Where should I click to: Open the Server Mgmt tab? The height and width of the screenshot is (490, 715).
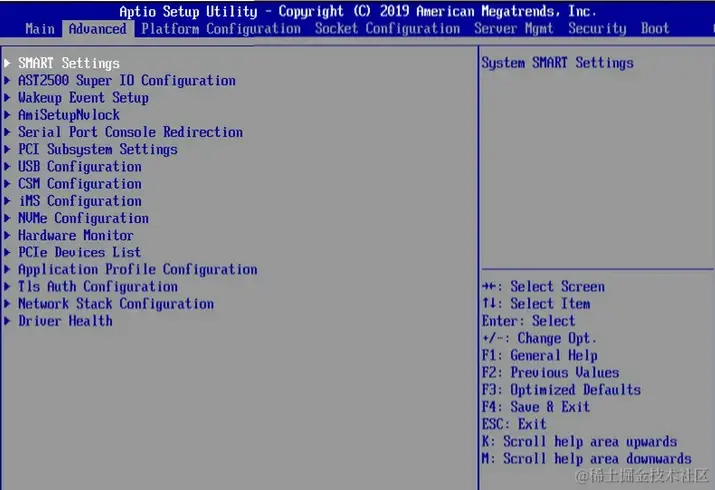pyautogui.click(x=513, y=29)
